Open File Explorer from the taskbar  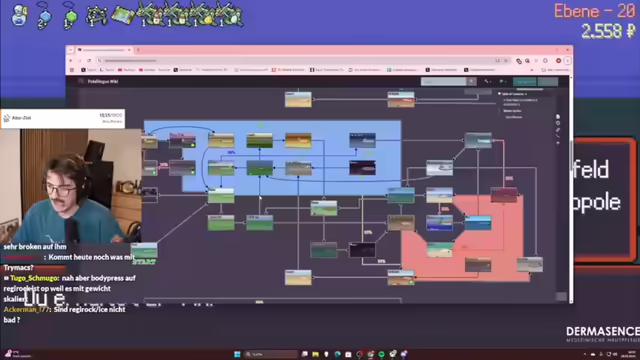pyautogui.click(x=316, y=354)
